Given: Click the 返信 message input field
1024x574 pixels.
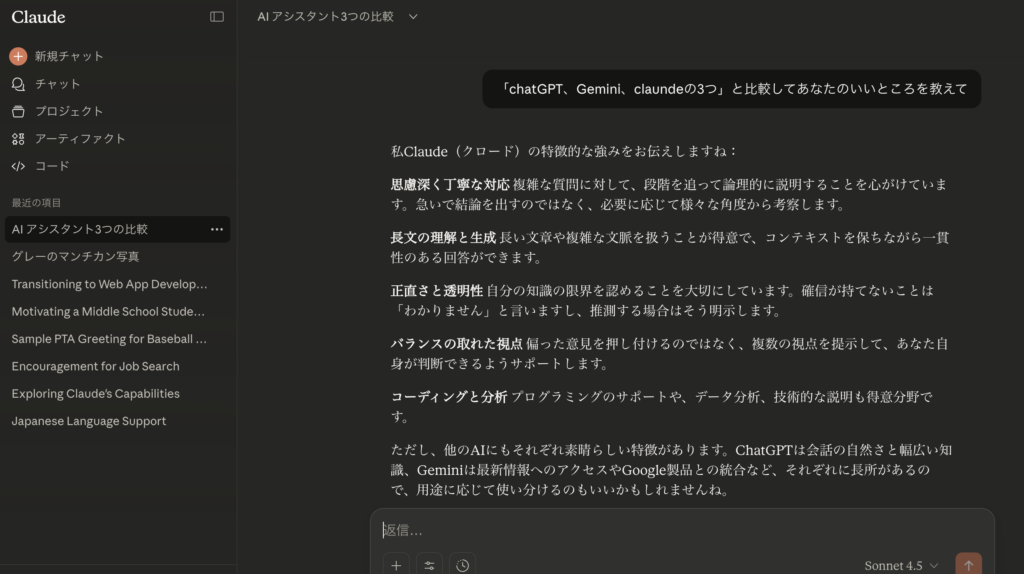Looking at the screenshot, I should (x=680, y=530).
